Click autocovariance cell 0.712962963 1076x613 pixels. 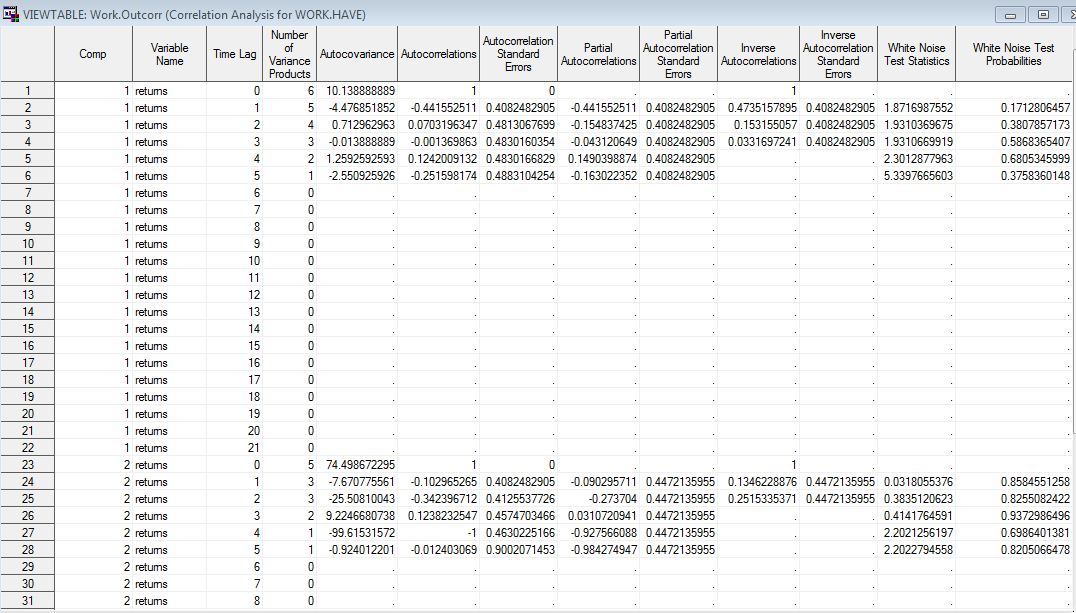pyautogui.click(x=357, y=125)
